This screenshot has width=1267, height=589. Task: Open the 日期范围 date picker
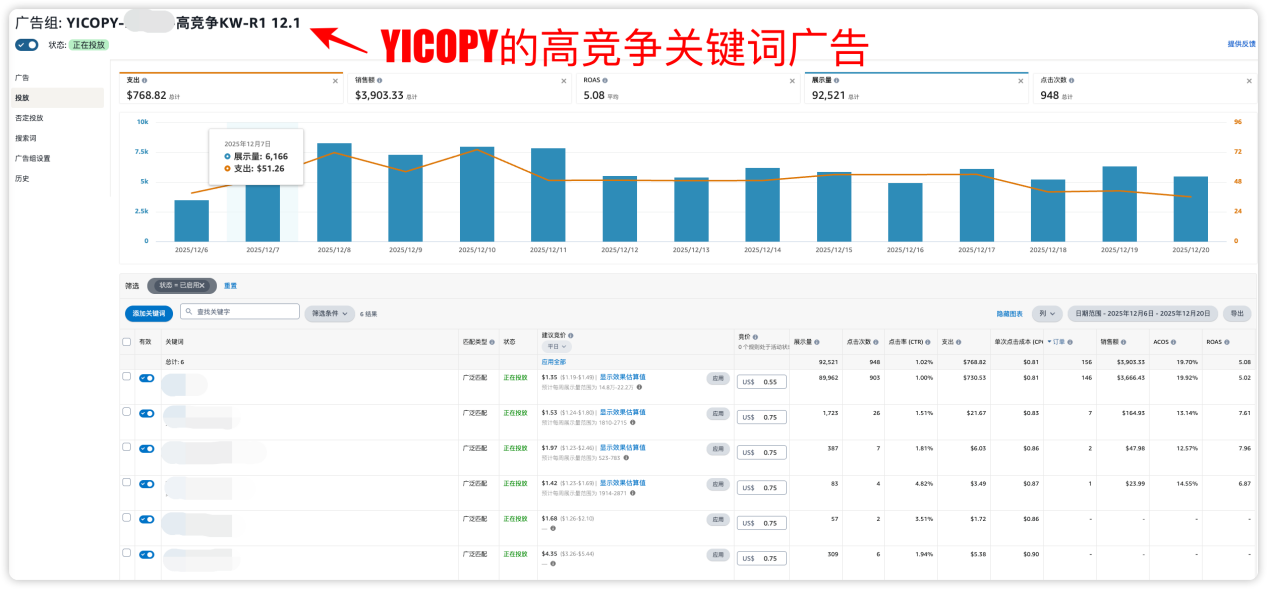(x=1144, y=313)
